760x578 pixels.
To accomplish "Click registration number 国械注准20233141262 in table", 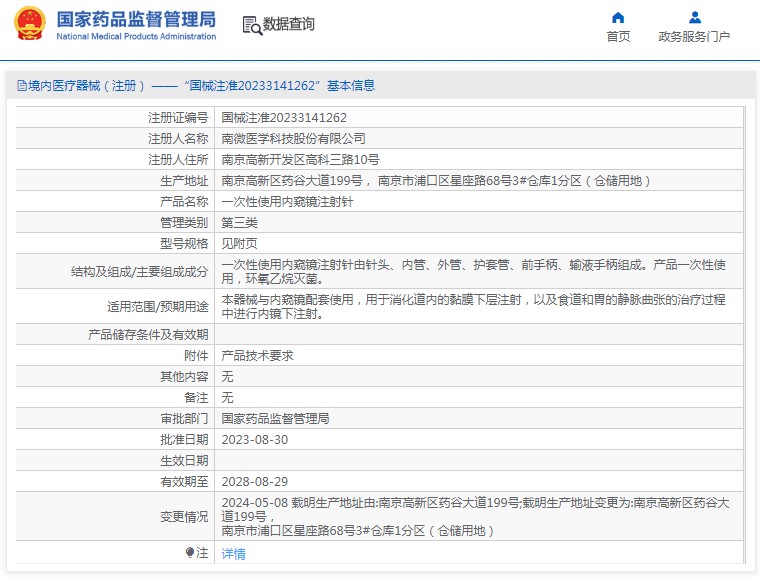I will pos(284,118).
